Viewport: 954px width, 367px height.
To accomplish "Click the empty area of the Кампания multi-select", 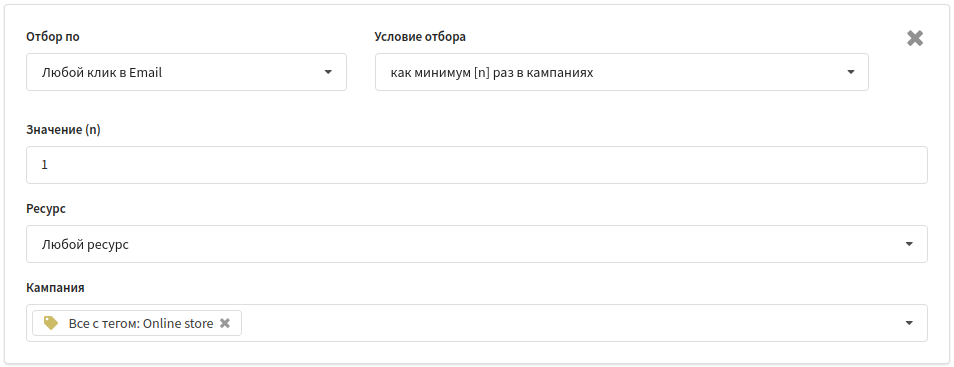I will pos(572,323).
